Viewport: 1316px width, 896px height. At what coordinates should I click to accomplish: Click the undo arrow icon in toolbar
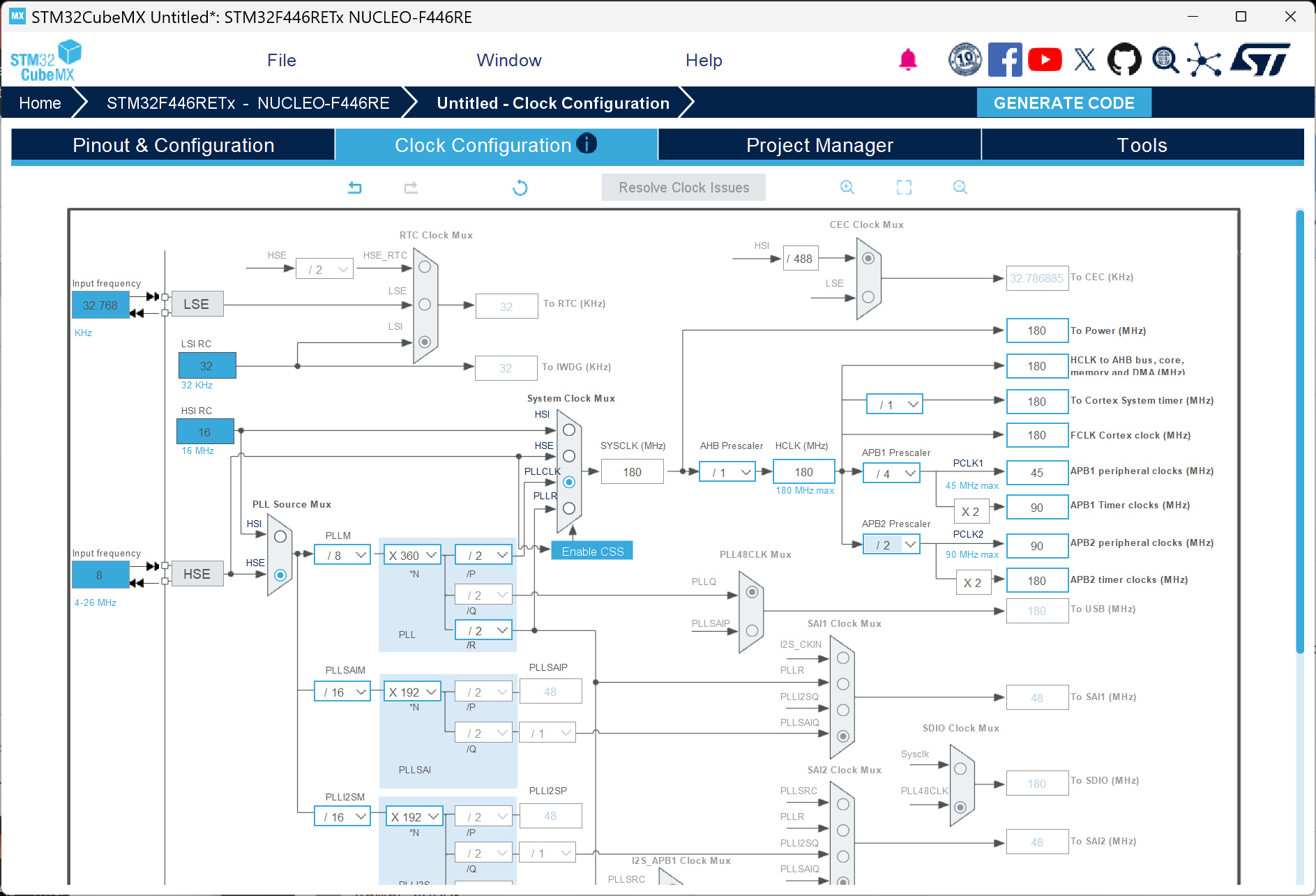tap(355, 188)
